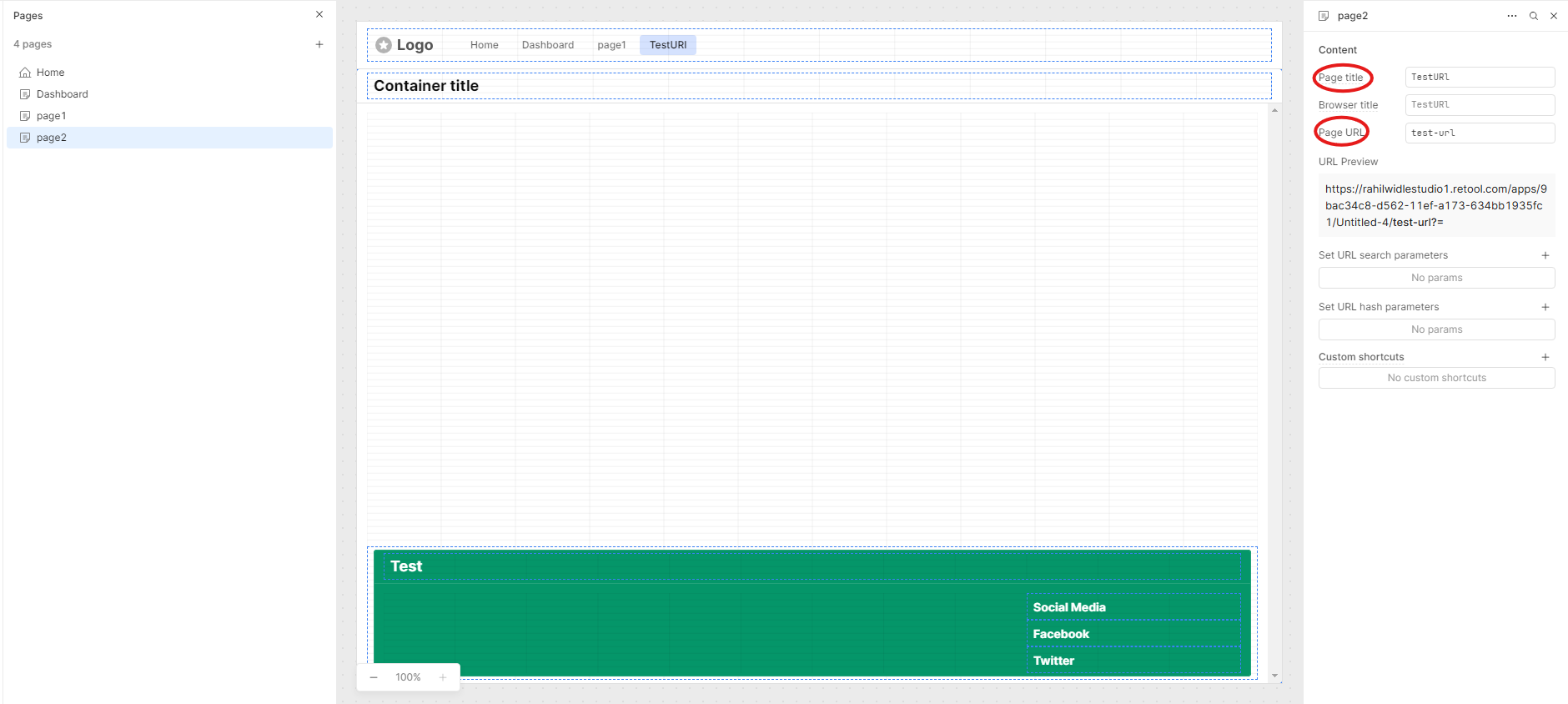The width and height of the screenshot is (1568, 704).
Task: Open TestURl tab in canvas navigation
Action: click(x=668, y=45)
